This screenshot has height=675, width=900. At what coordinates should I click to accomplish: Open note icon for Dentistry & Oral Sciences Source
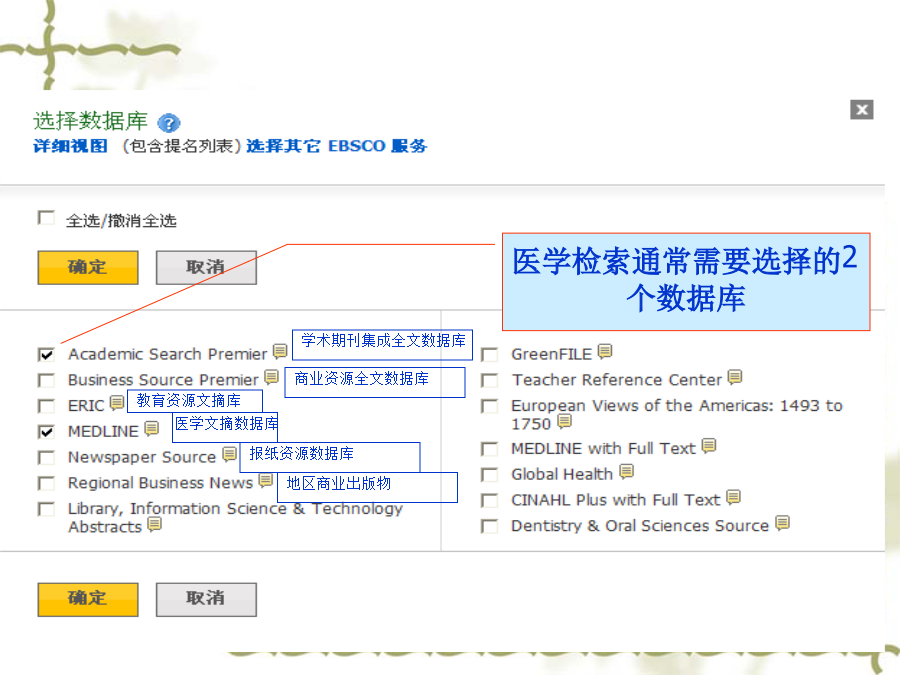click(782, 523)
